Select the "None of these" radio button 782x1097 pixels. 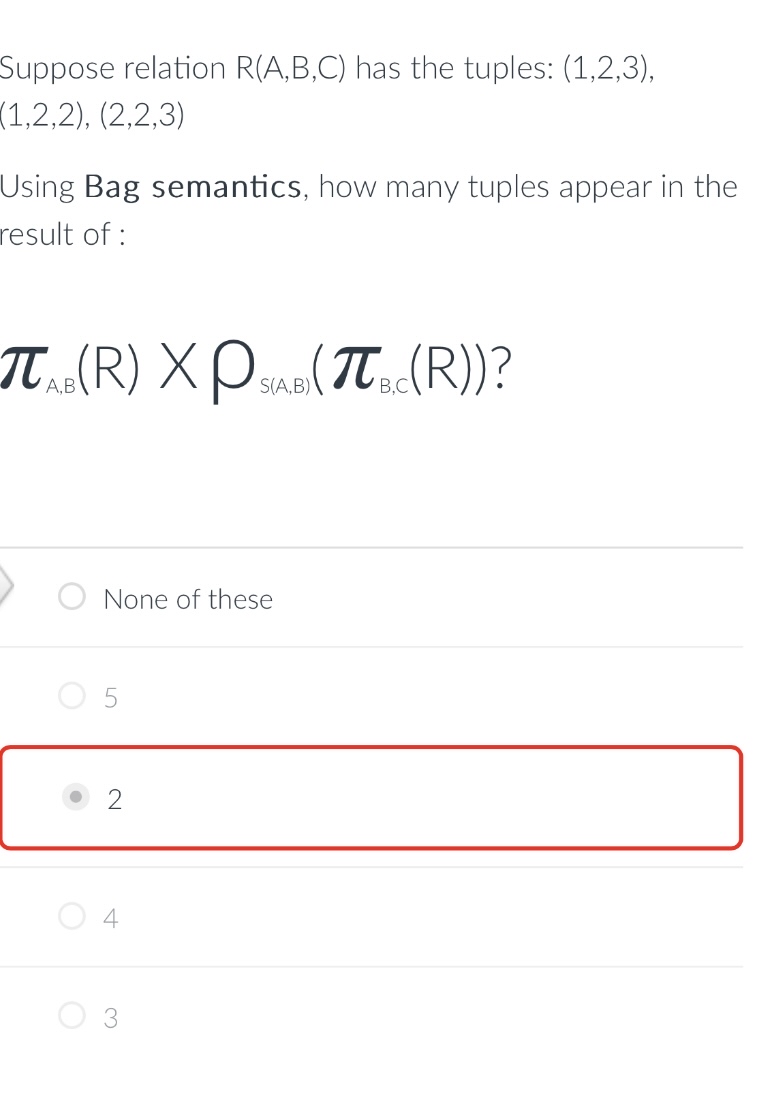(71, 596)
